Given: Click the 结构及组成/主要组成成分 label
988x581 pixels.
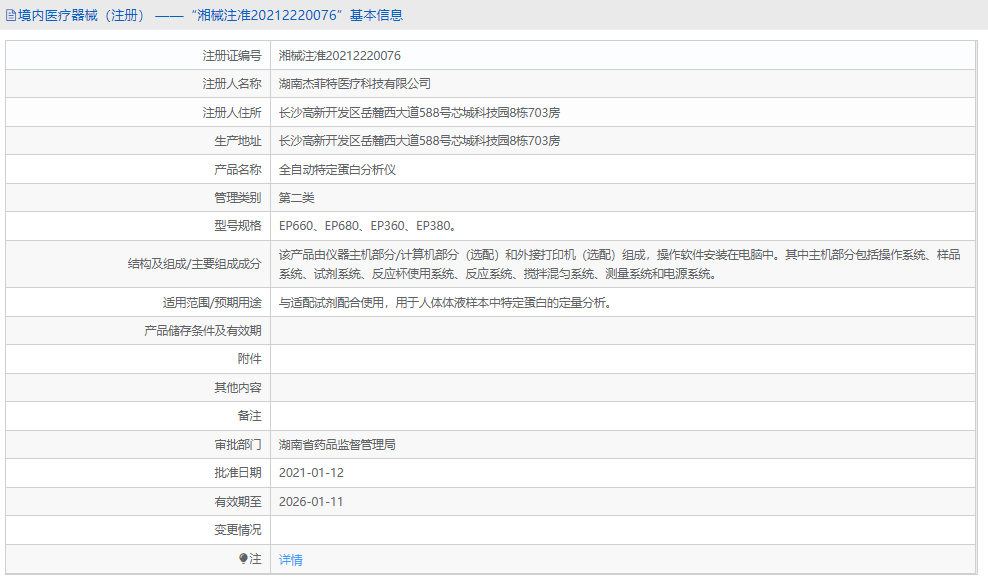Looking at the screenshot, I should pos(194,264).
